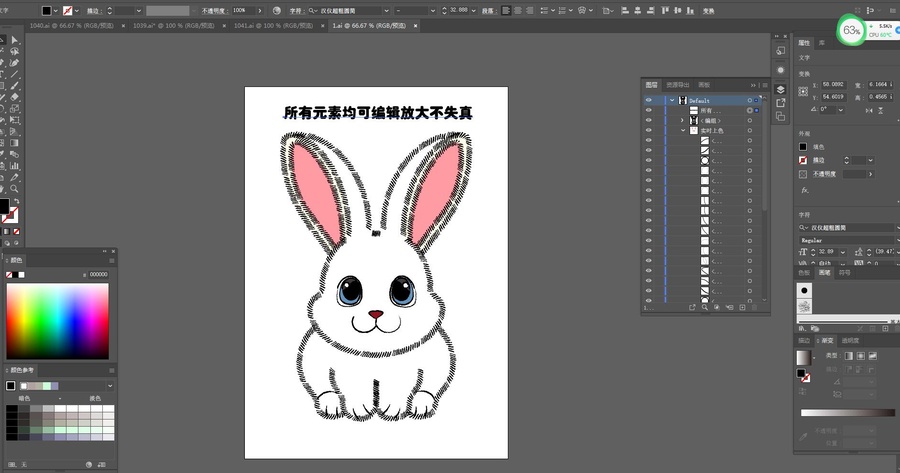The image size is (900, 473).
Task: Open the 符号 symbols tab
Action: (x=844, y=273)
